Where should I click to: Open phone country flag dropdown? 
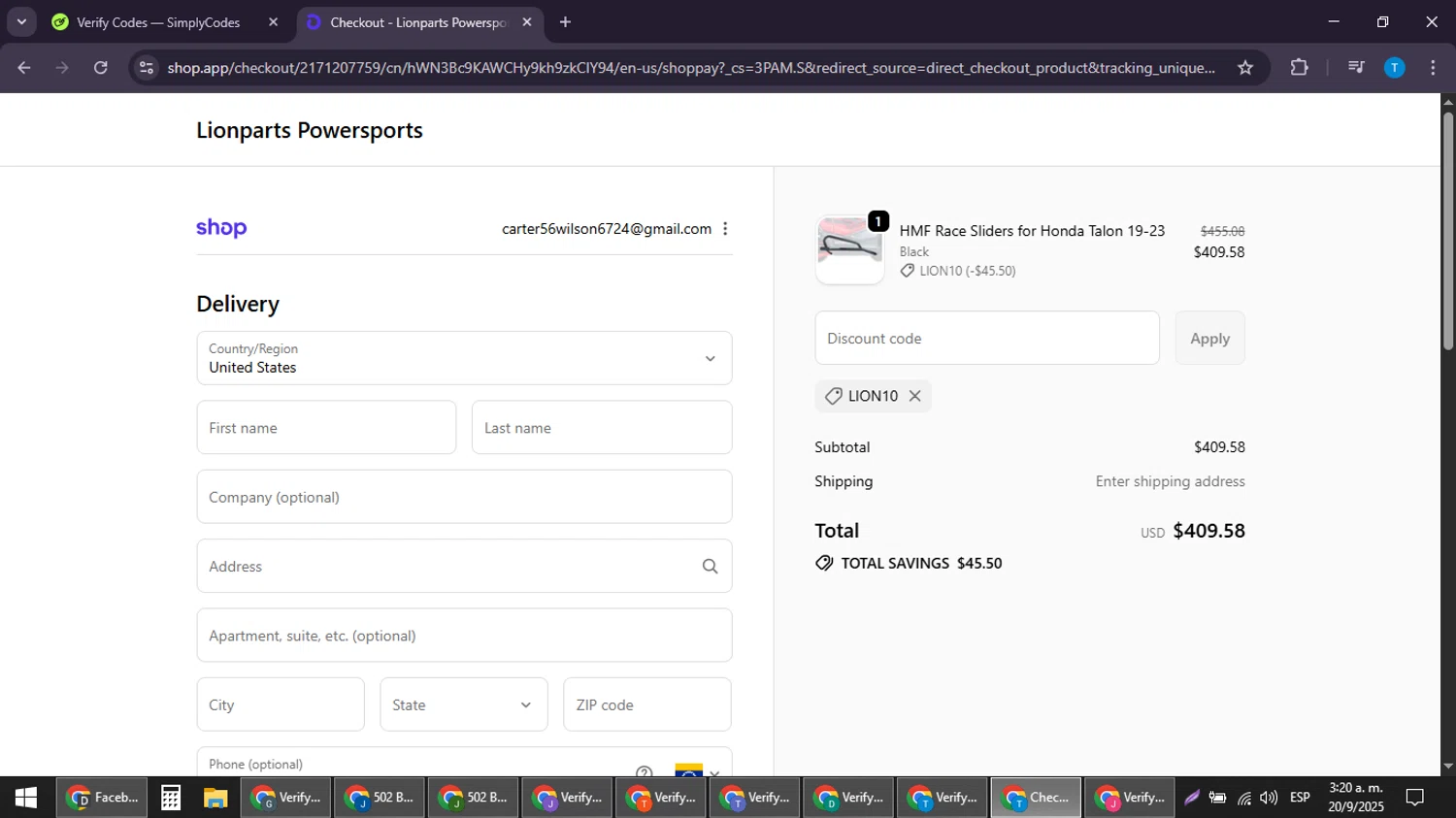tap(697, 771)
